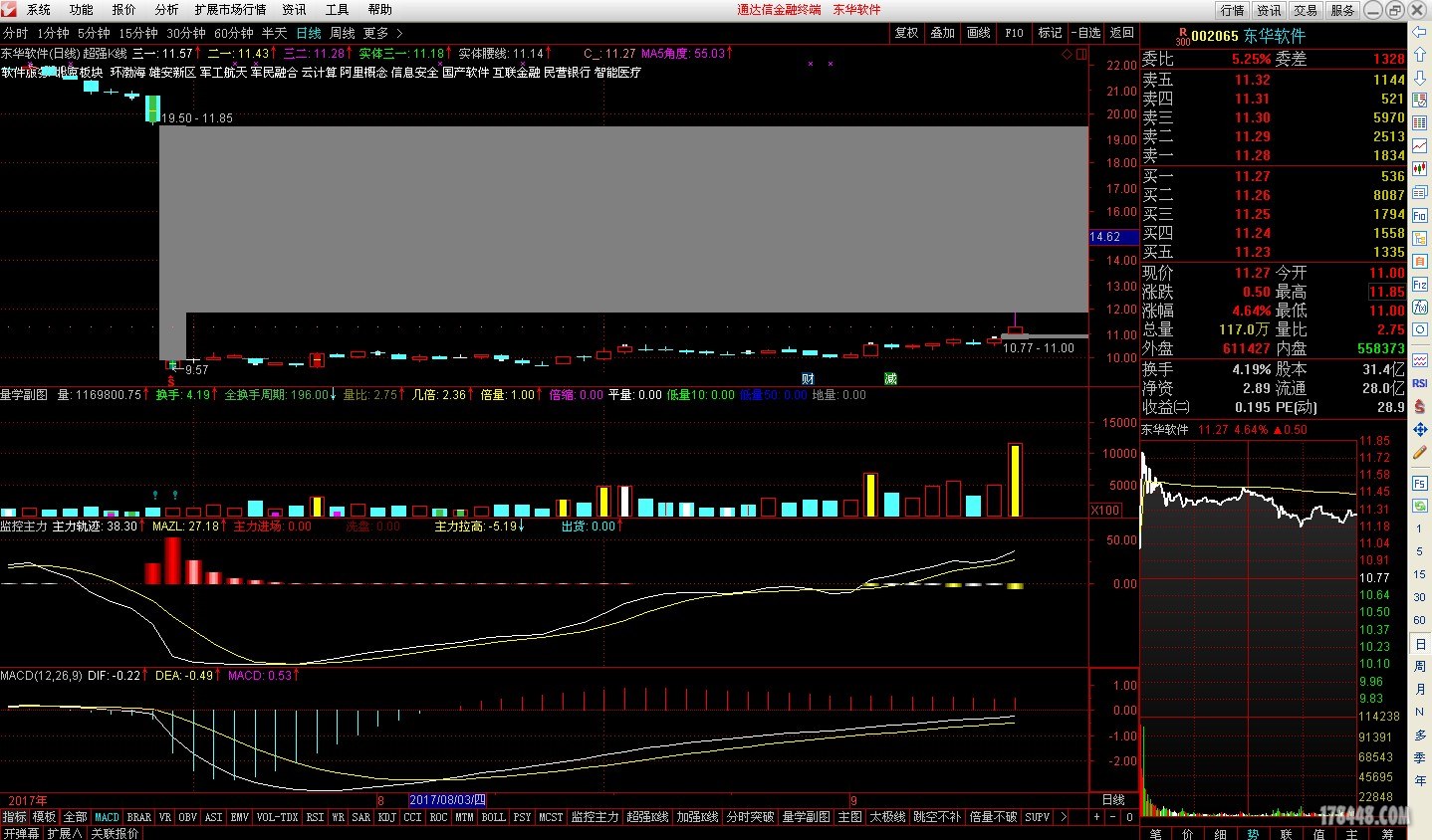The image size is (1432, 840).
Task: Select the 监控主力 indicator tab
Action: coord(595,817)
